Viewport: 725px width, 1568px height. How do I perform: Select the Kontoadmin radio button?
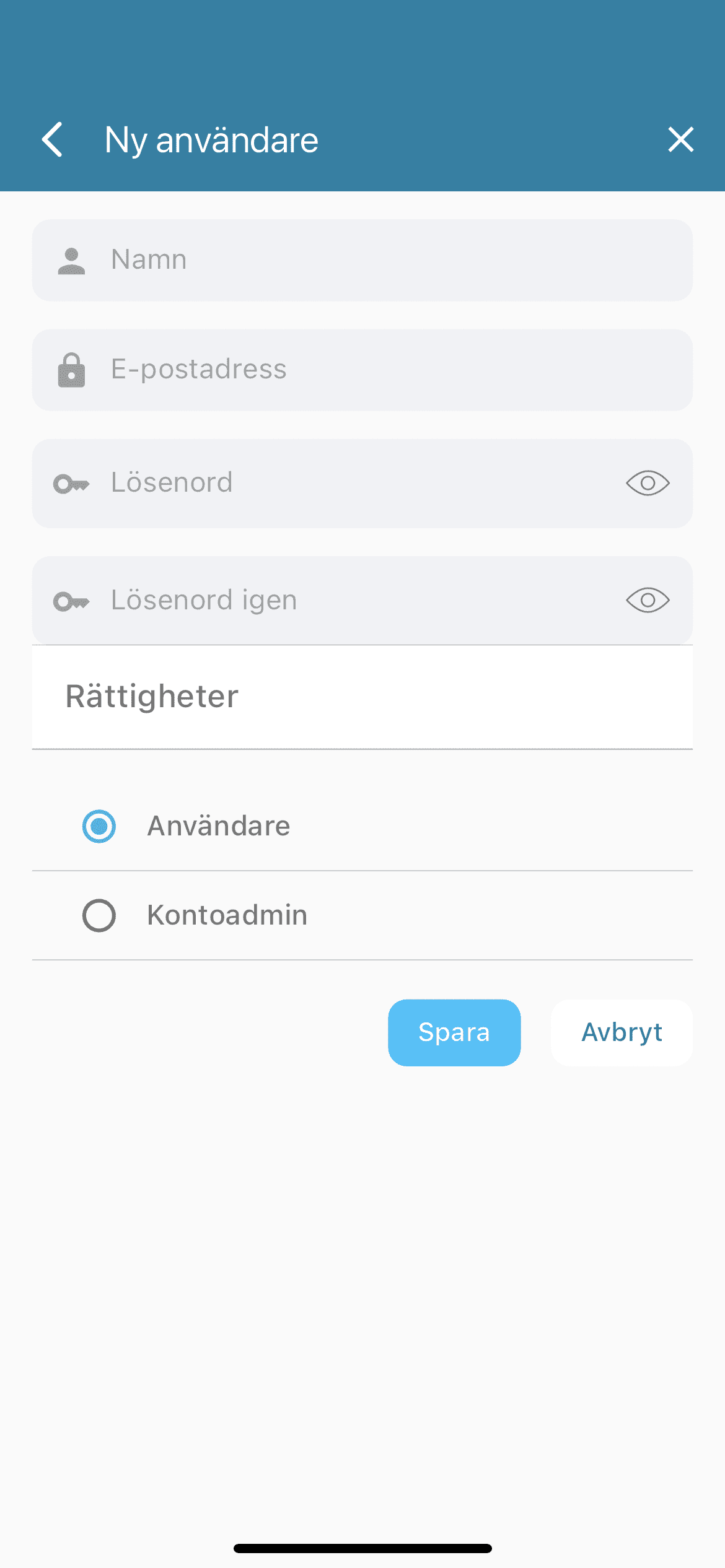(99, 915)
